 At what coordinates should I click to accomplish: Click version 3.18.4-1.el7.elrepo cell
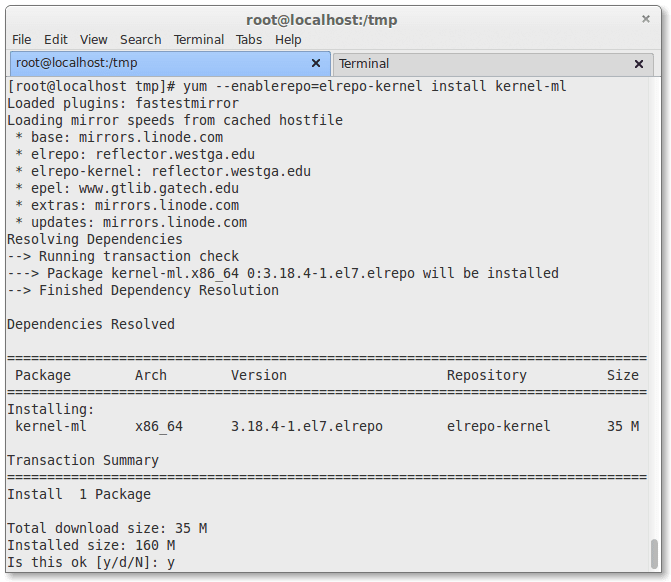click(307, 427)
